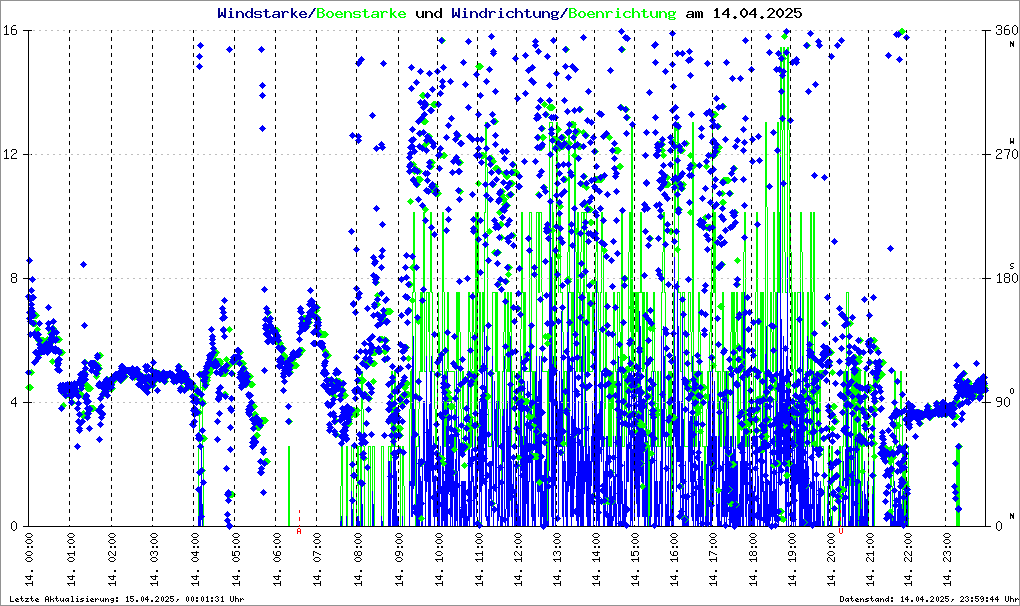
Task: Click the "14. 07:00" time axis label
Action: tap(317, 560)
